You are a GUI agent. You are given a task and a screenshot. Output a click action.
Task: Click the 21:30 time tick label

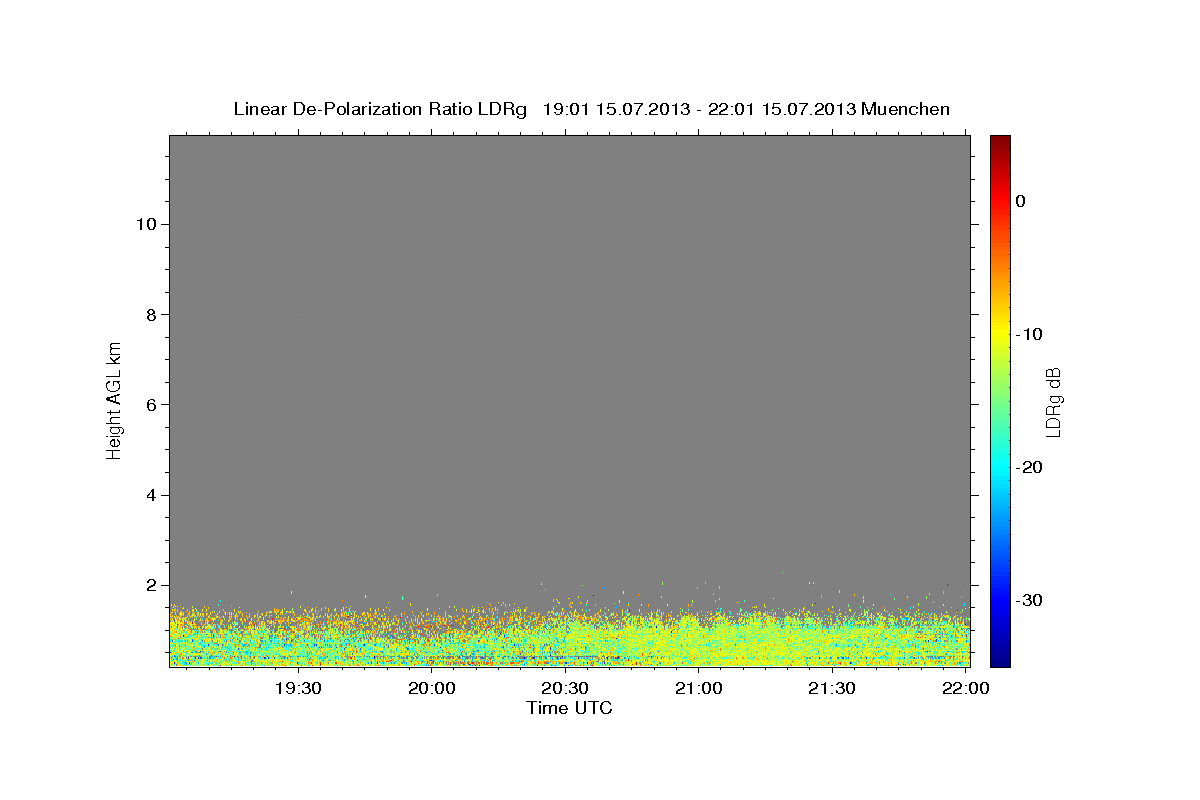(831, 689)
